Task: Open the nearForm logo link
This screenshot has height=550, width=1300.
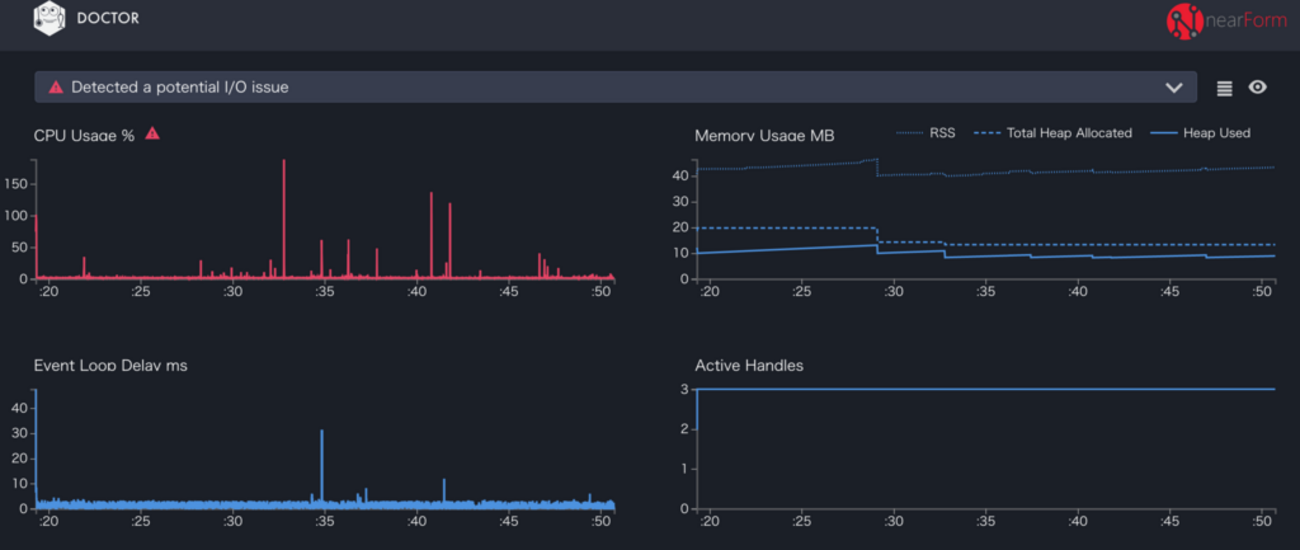Action: point(1227,20)
